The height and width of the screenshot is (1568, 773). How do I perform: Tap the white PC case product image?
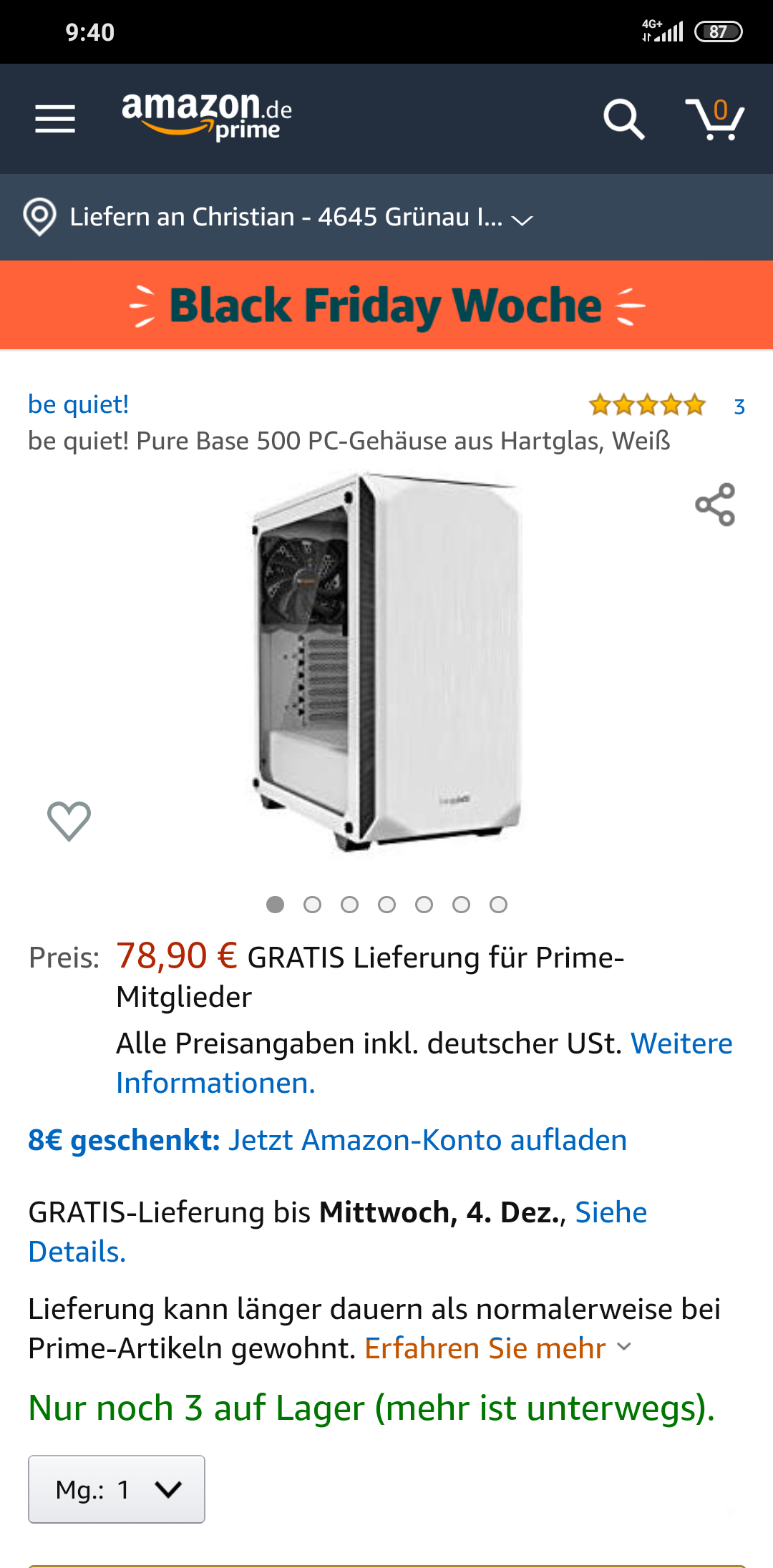tap(386, 662)
